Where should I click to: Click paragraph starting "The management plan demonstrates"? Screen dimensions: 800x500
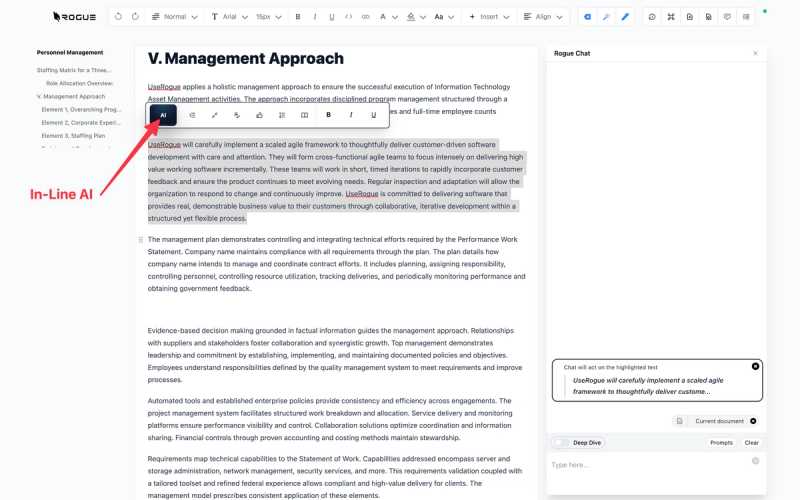336,264
